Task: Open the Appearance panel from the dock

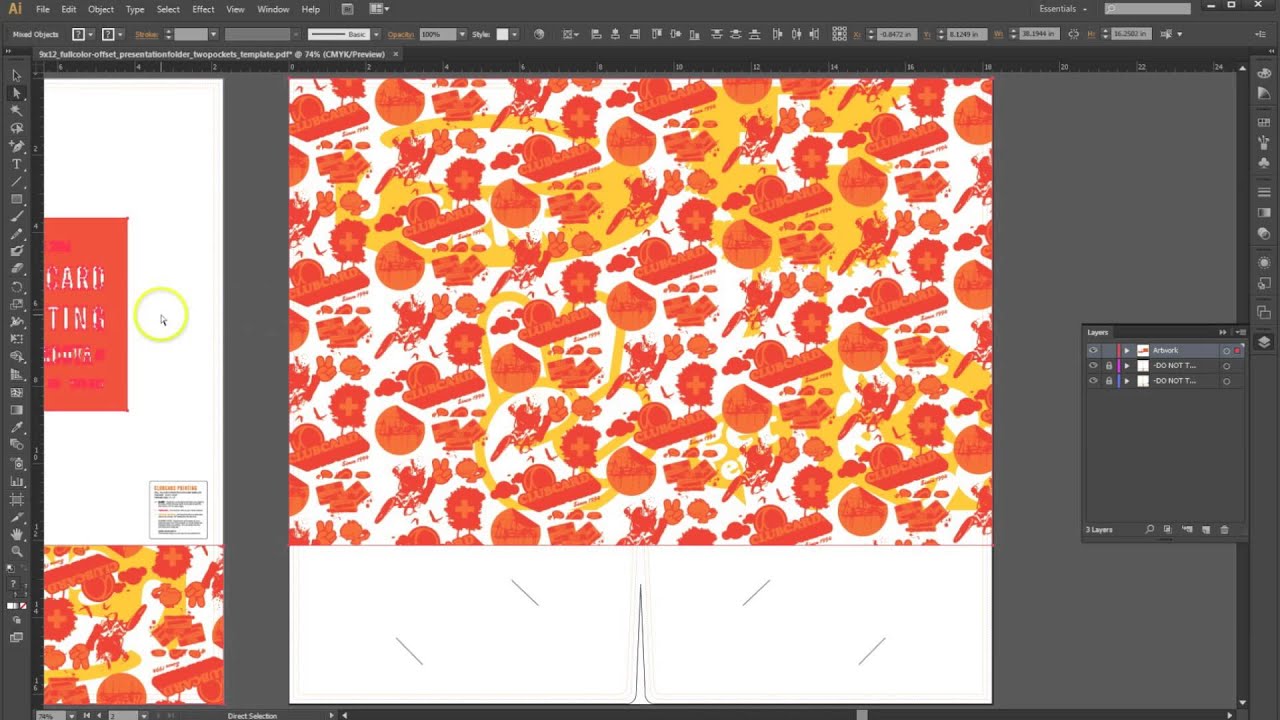Action: (x=1264, y=262)
